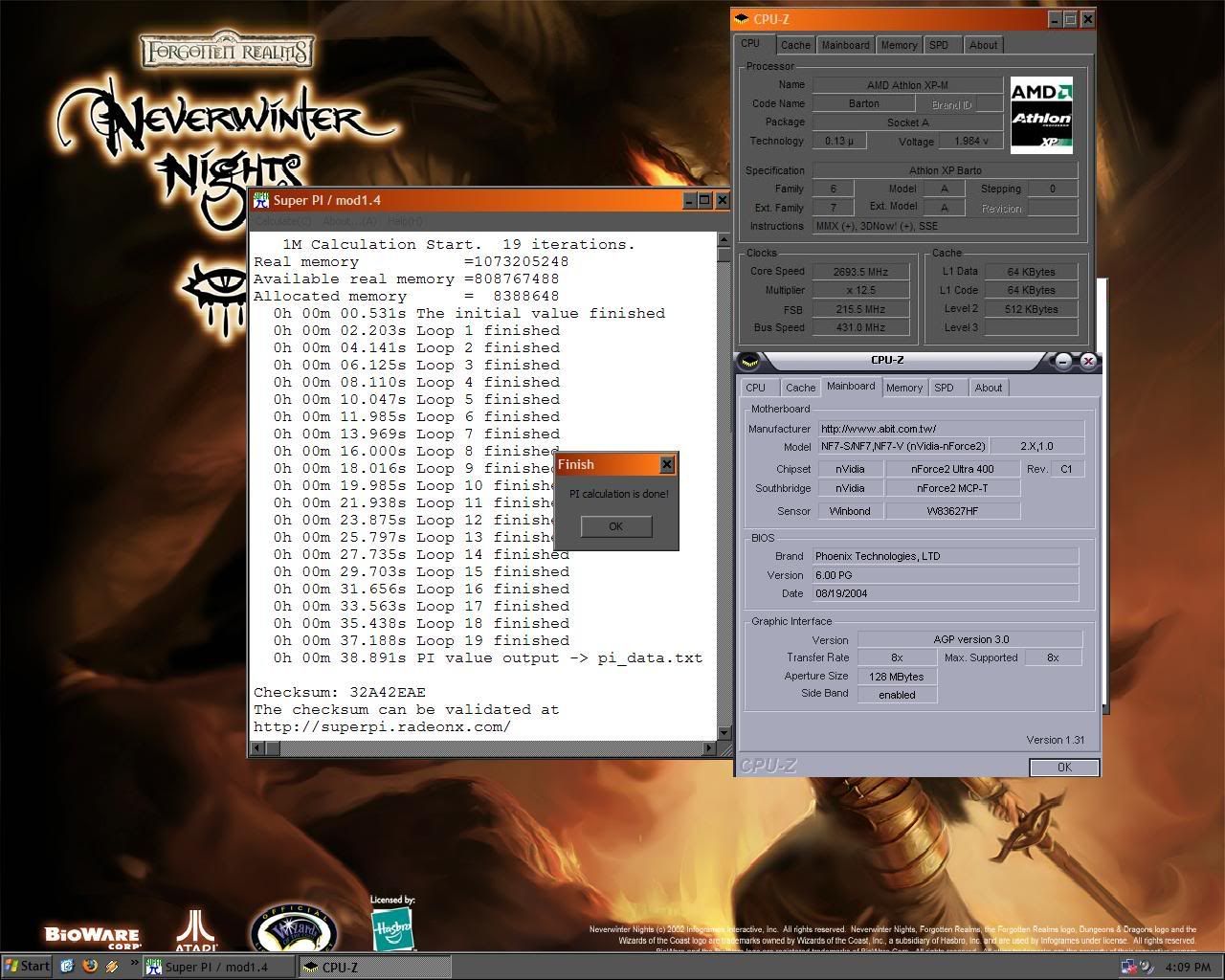Click the PI value output line in Super PI
The height and width of the screenshot is (980, 1225).
pos(488,657)
